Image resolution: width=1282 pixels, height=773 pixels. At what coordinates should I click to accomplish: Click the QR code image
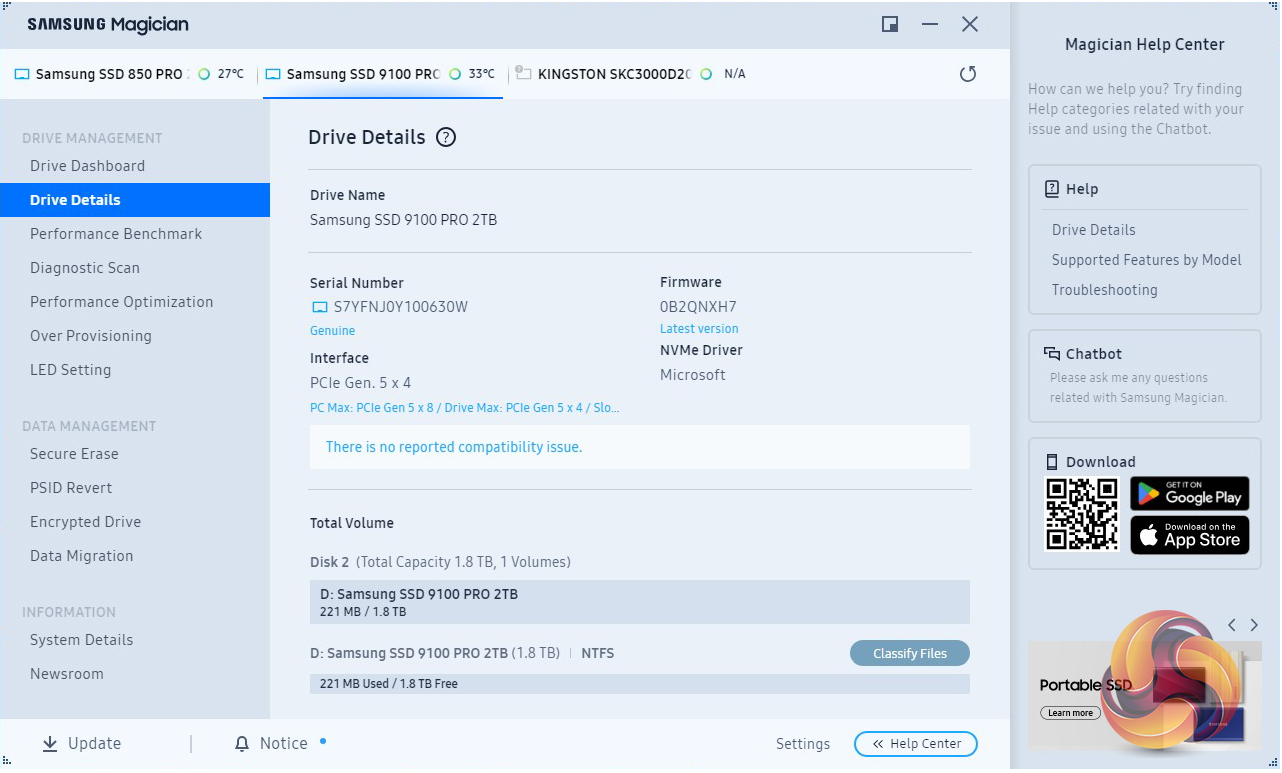1081,514
